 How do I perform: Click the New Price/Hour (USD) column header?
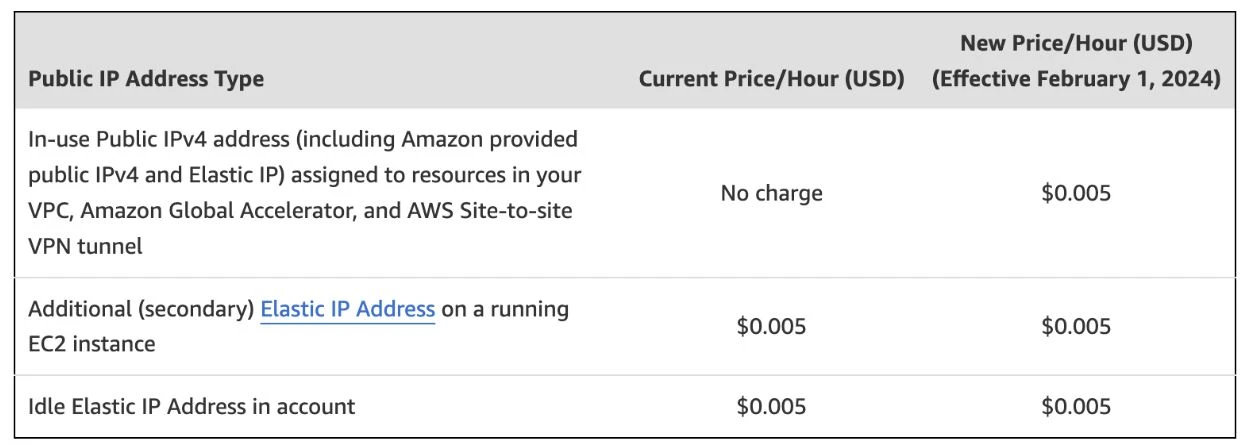coord(1075,44)
